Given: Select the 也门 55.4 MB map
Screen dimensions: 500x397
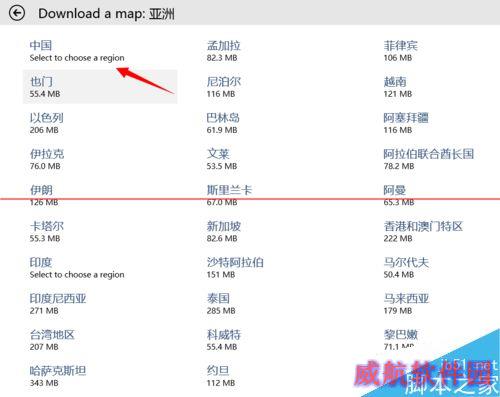Looking at the screenshot, I should point(100,87).
